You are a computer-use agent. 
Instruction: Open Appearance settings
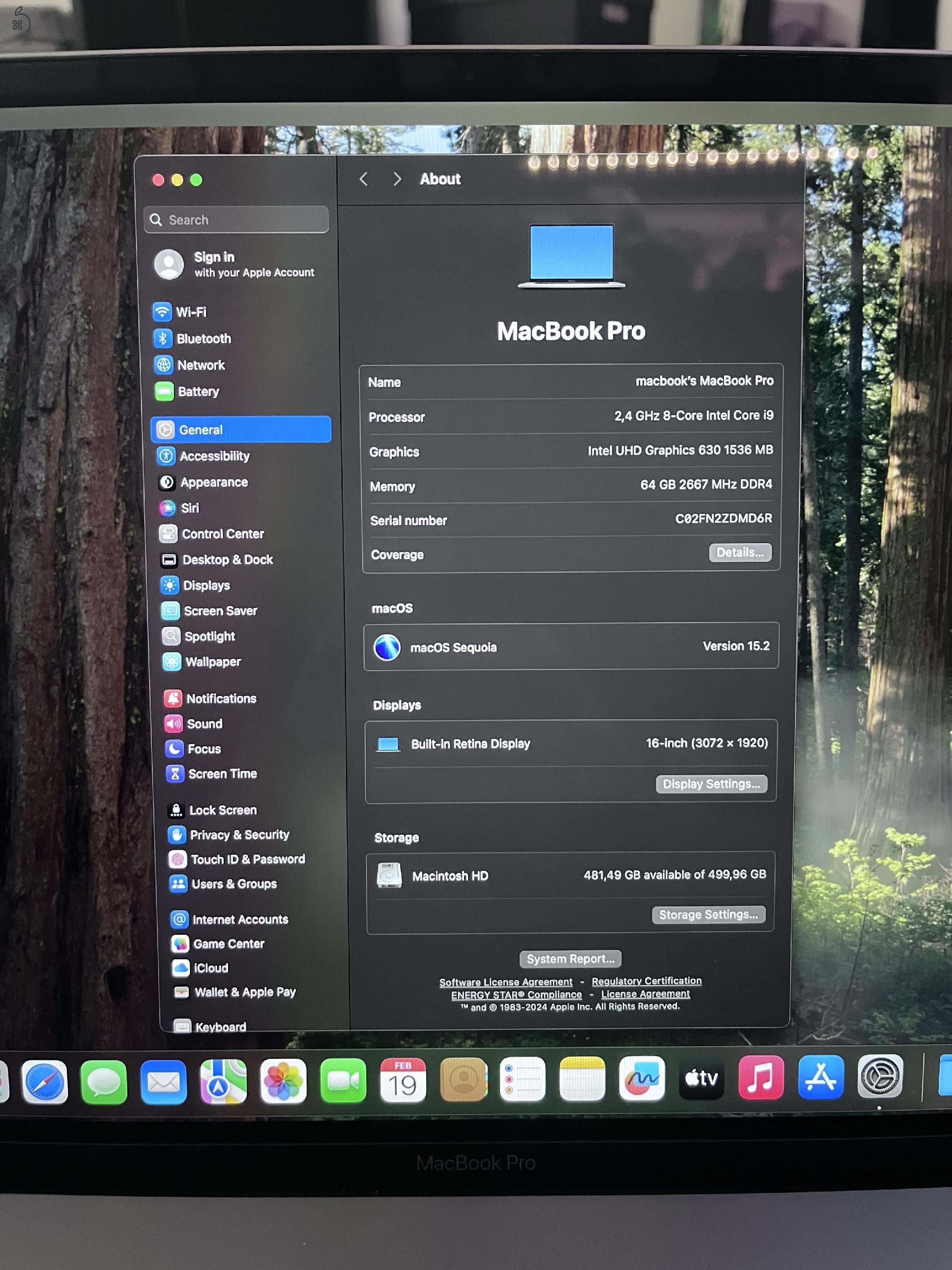tap(203, 482)
